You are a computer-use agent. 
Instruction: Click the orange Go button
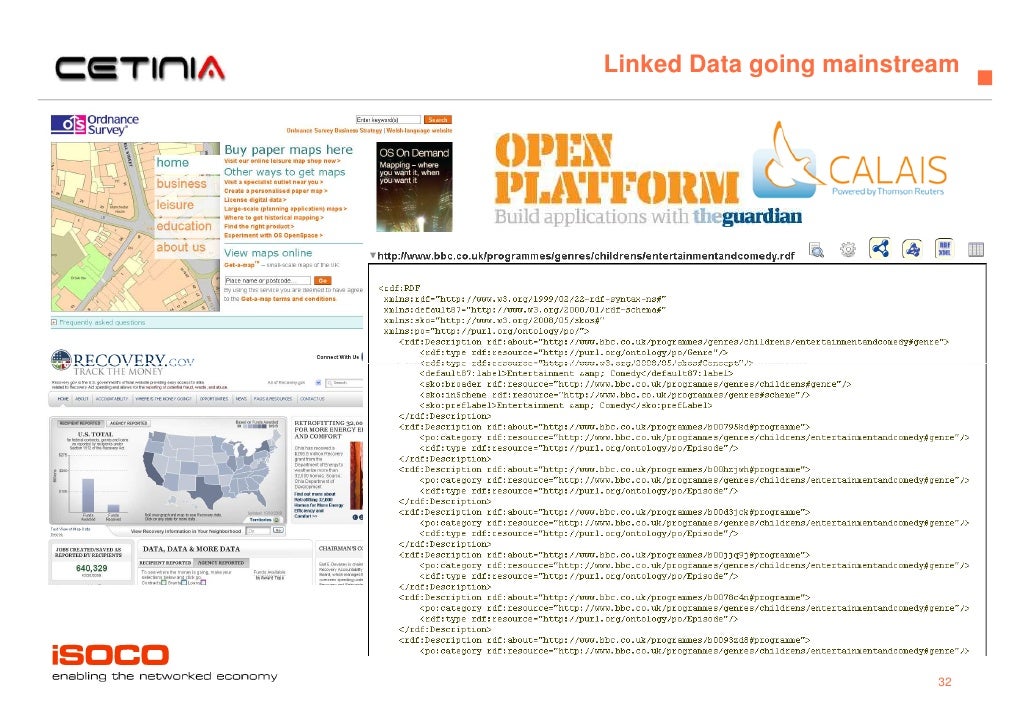coord(323,281)
